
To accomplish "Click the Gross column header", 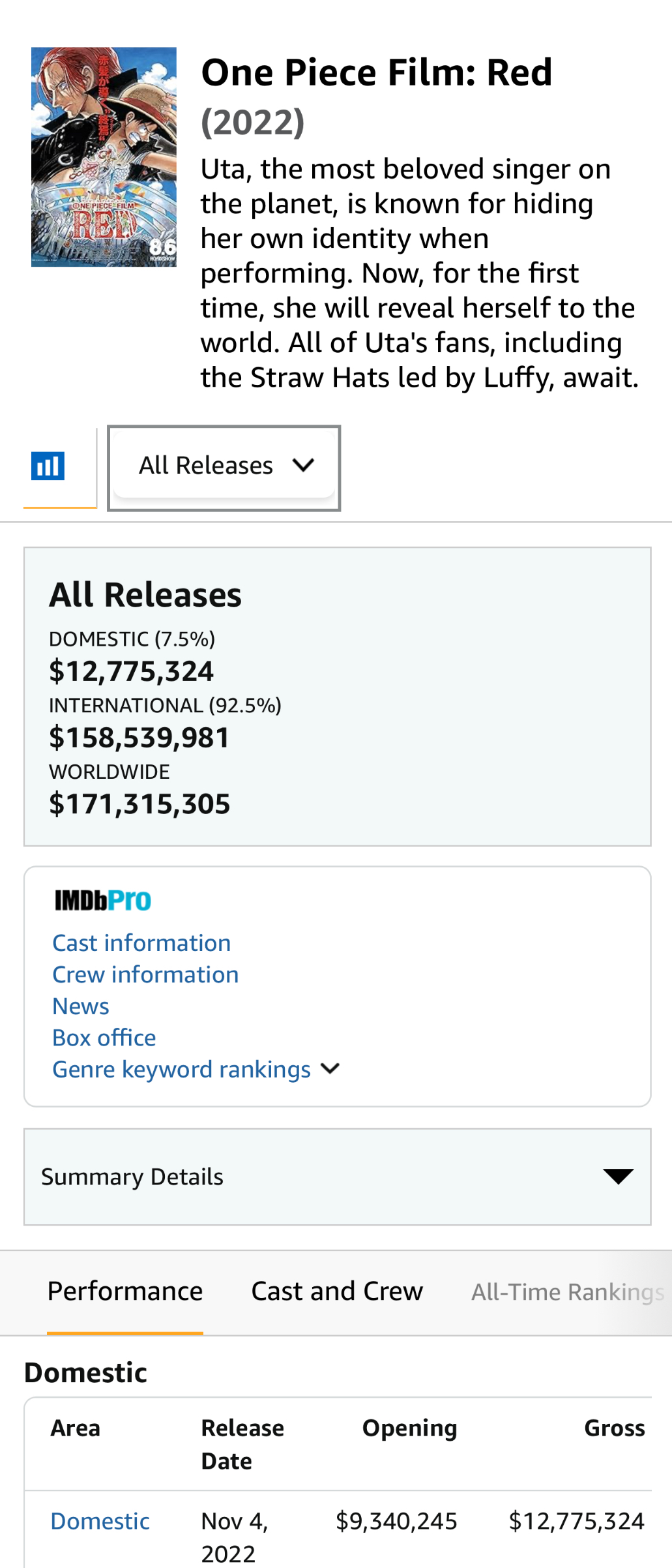I will click(x=615, y=1428).
